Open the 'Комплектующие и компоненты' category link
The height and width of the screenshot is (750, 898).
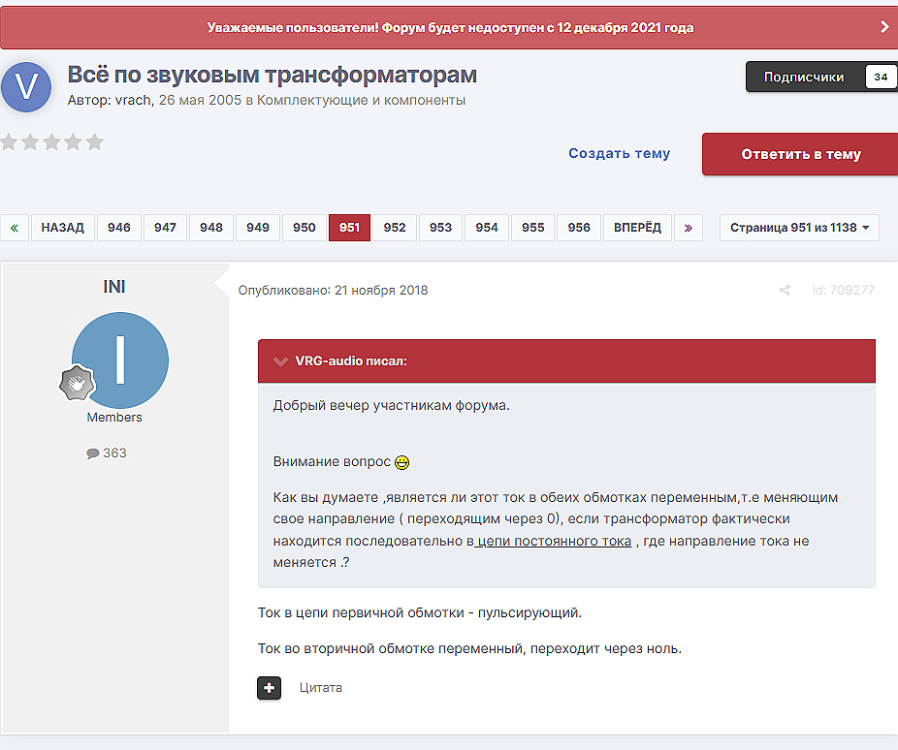click(x=361, y=100)
